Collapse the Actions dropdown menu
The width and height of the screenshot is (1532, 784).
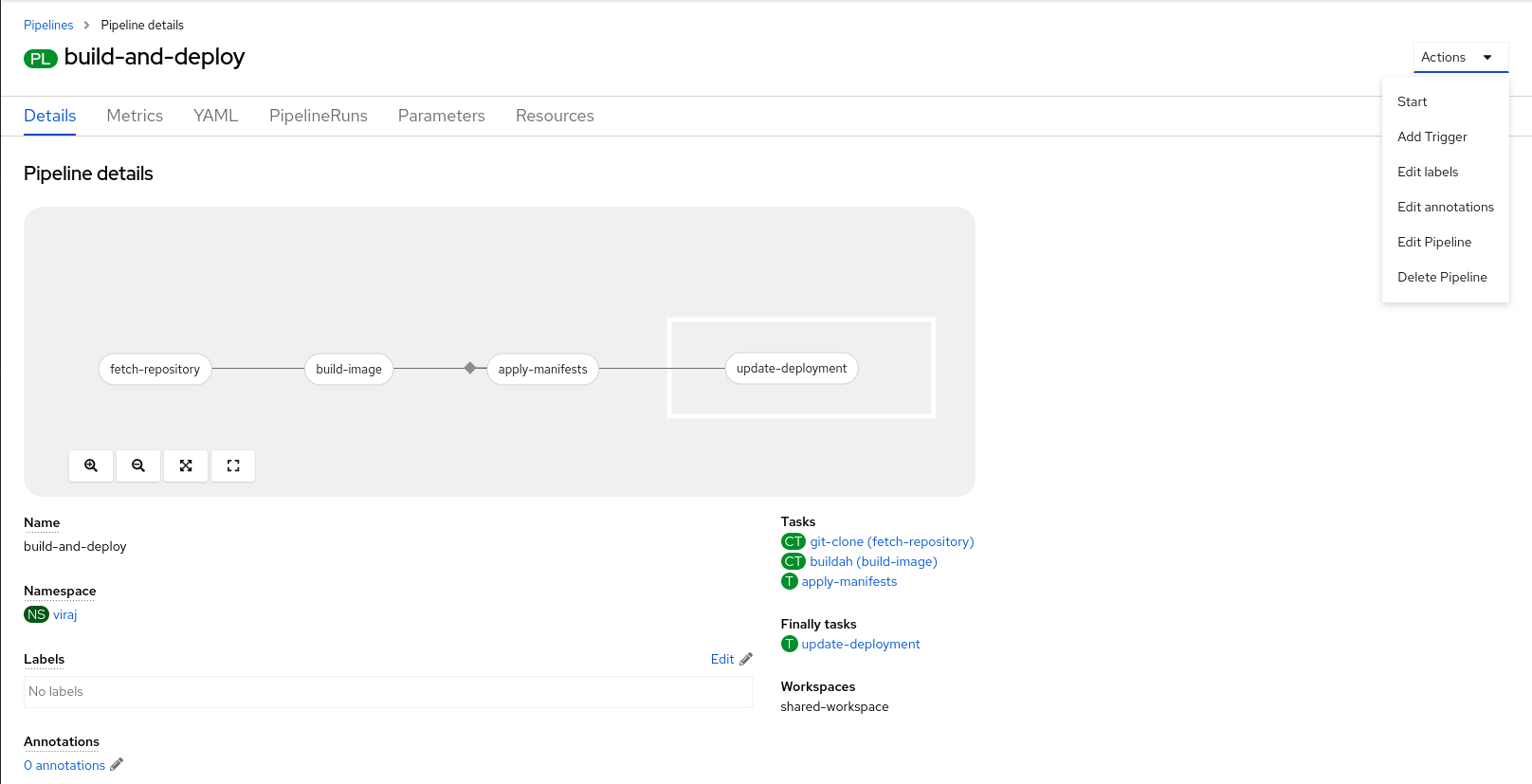1460,57
